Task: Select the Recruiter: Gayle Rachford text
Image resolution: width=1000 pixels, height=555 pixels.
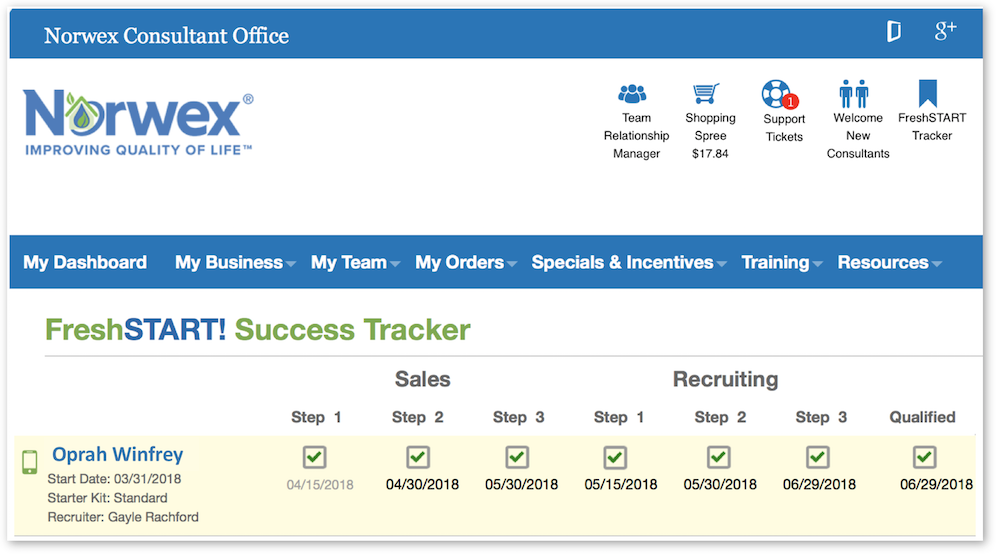Action: pyautogui.click(x=123, y=517)
